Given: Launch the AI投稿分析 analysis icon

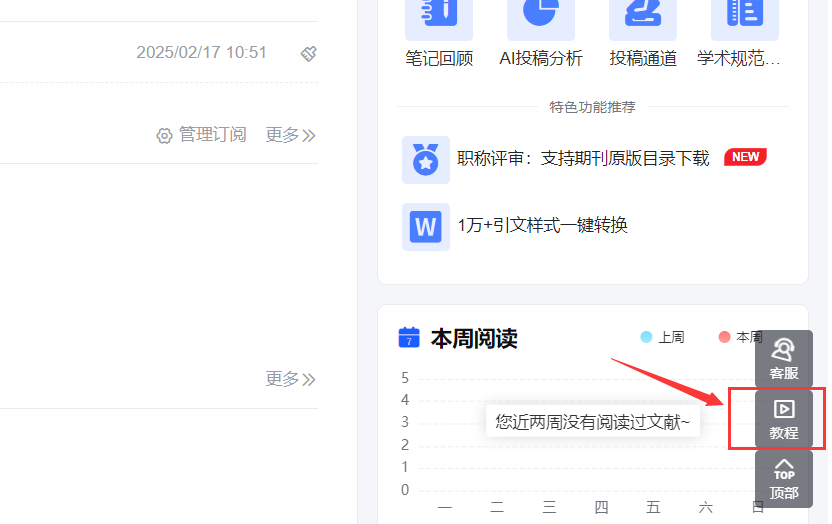Looking at the screenshot, I should [x=541, y=15].
